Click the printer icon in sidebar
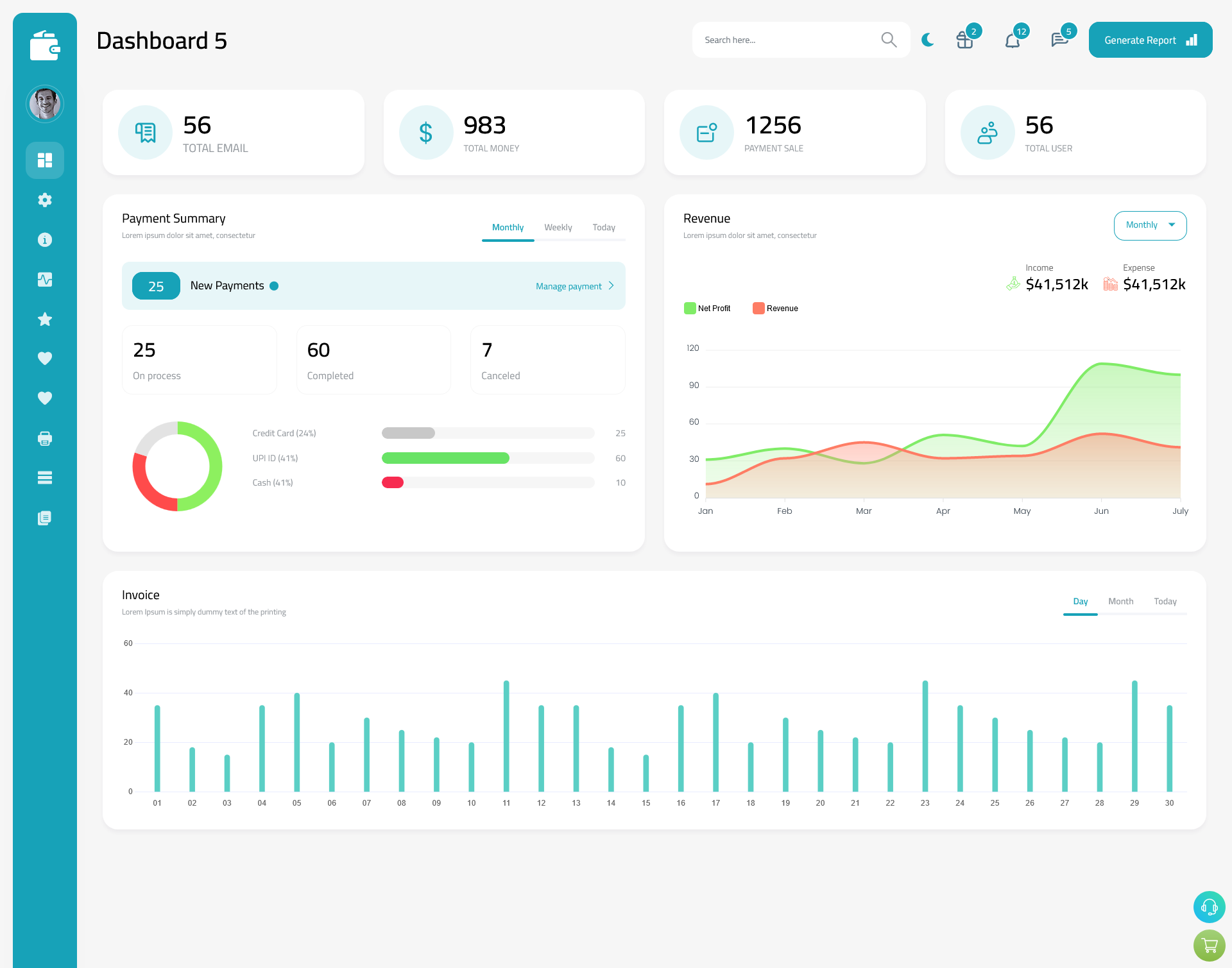 click(x=45, y=438)
